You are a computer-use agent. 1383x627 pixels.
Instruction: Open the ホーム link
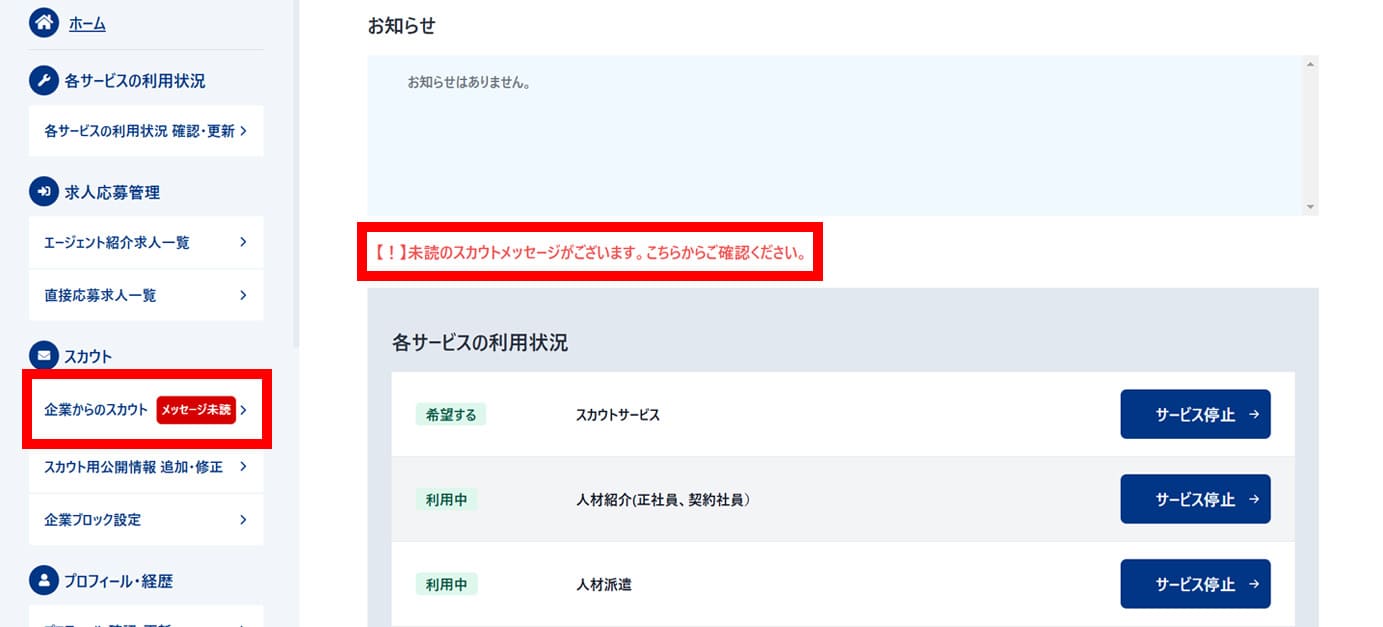click(87, 24)
